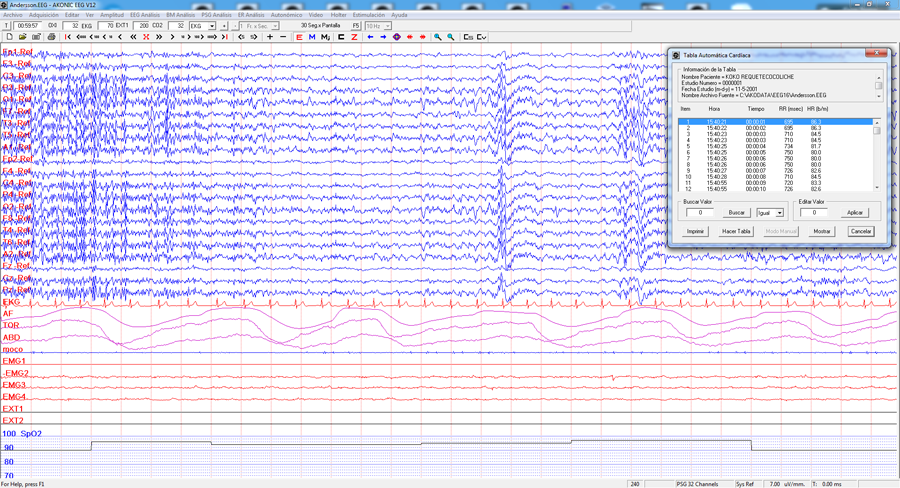Click the T button beside the time field
Image resolution: width=900 pixels, height=488 pixels.
6,26
